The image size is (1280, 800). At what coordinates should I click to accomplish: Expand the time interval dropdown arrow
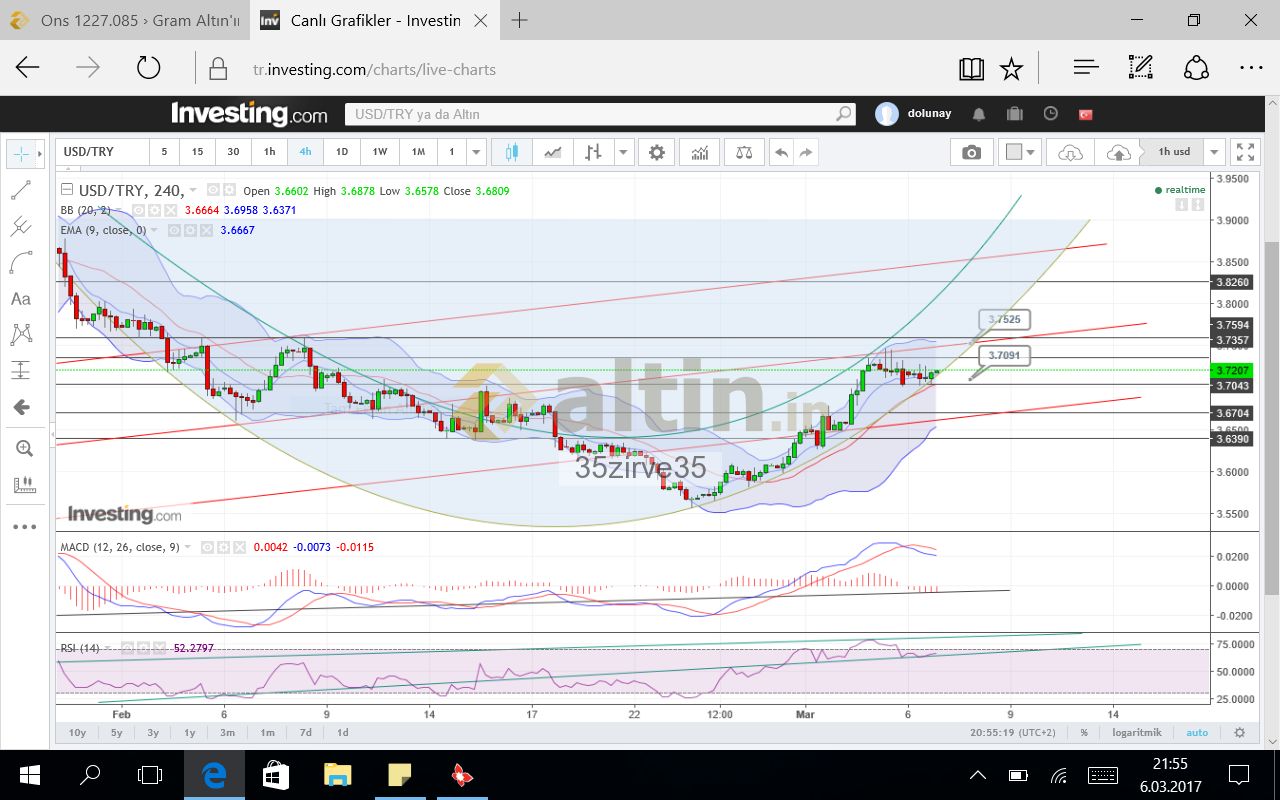click(x=477, y=152)
